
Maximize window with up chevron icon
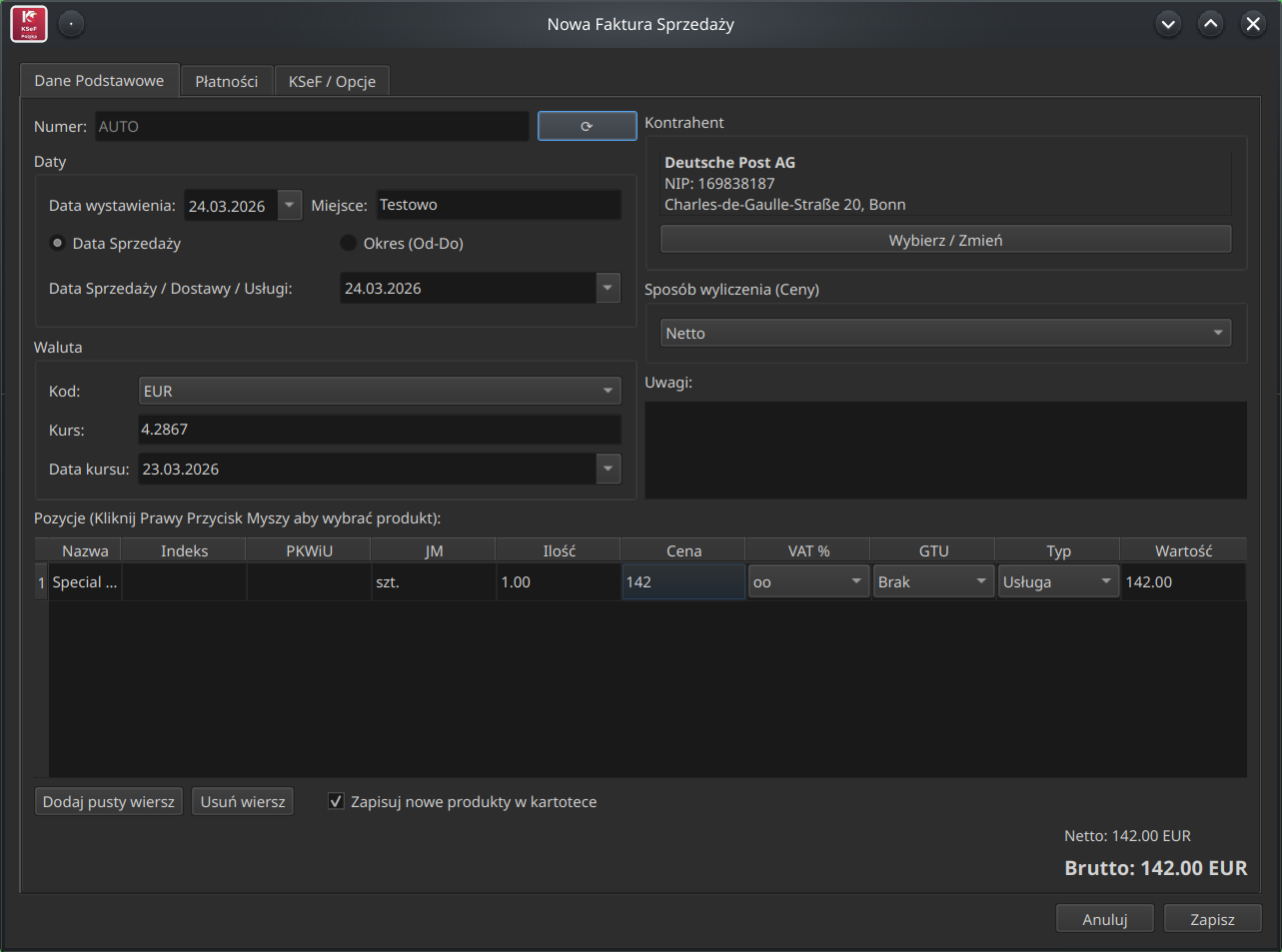pos(1210,24)
